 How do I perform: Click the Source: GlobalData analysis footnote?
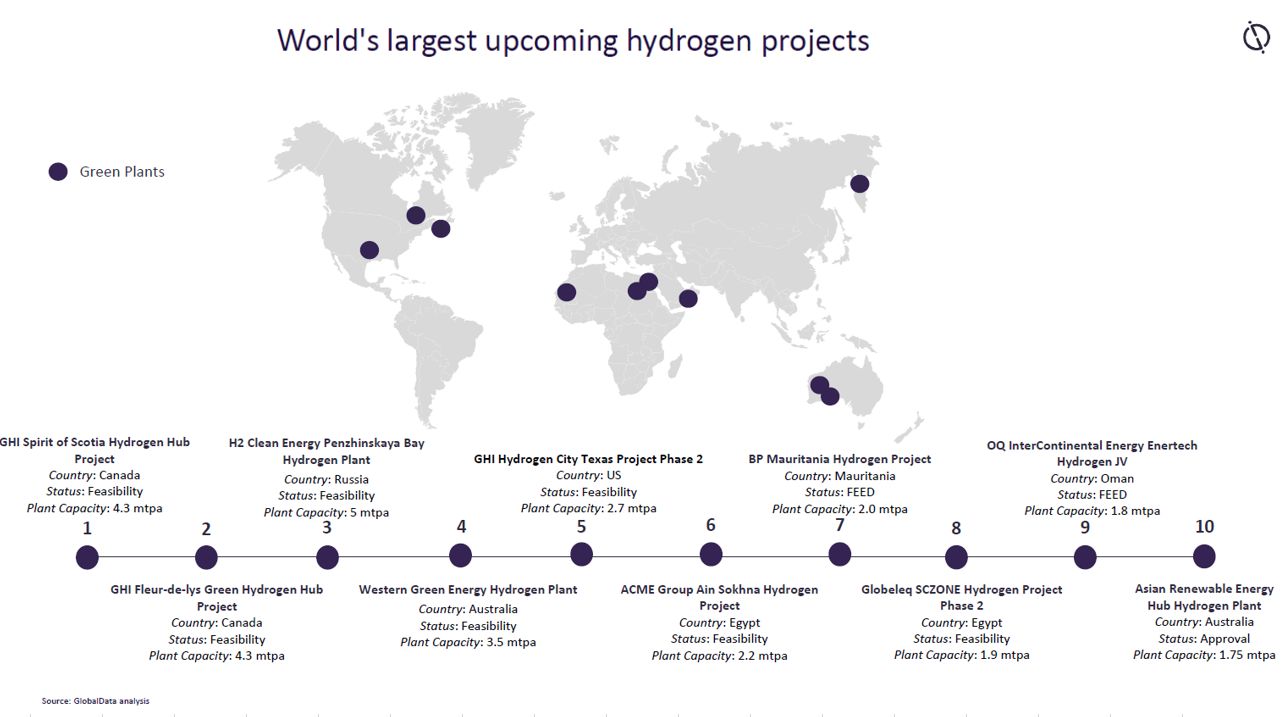[x=95, y=701]
